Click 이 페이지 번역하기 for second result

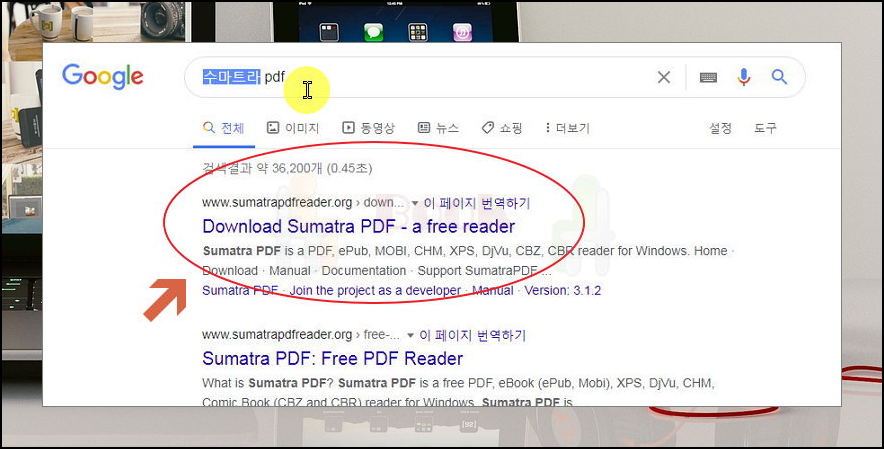point(472,336)
